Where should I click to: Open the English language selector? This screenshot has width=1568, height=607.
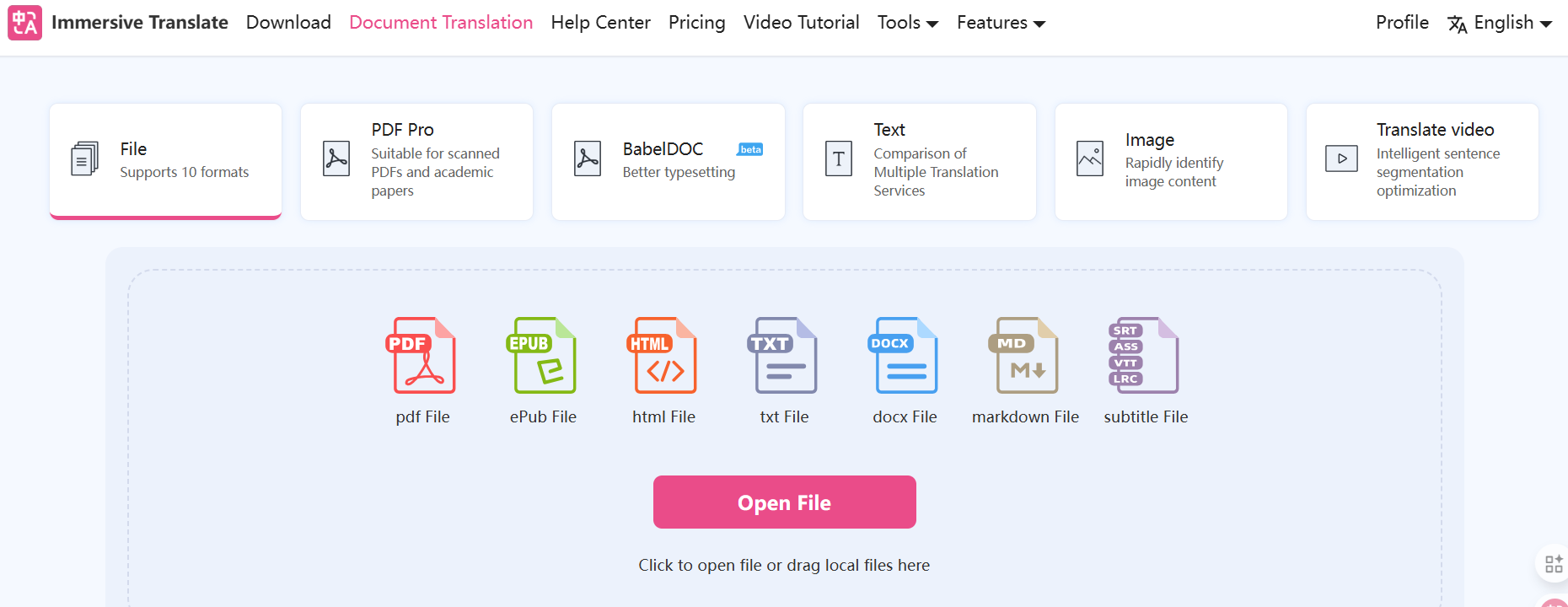[x=1501, y=23]
